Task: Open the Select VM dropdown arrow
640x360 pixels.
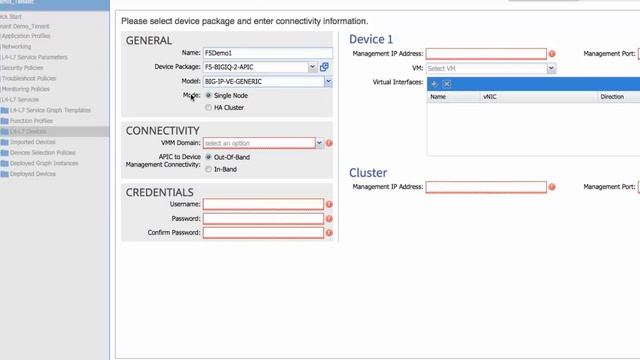Action: pos(551,69)
